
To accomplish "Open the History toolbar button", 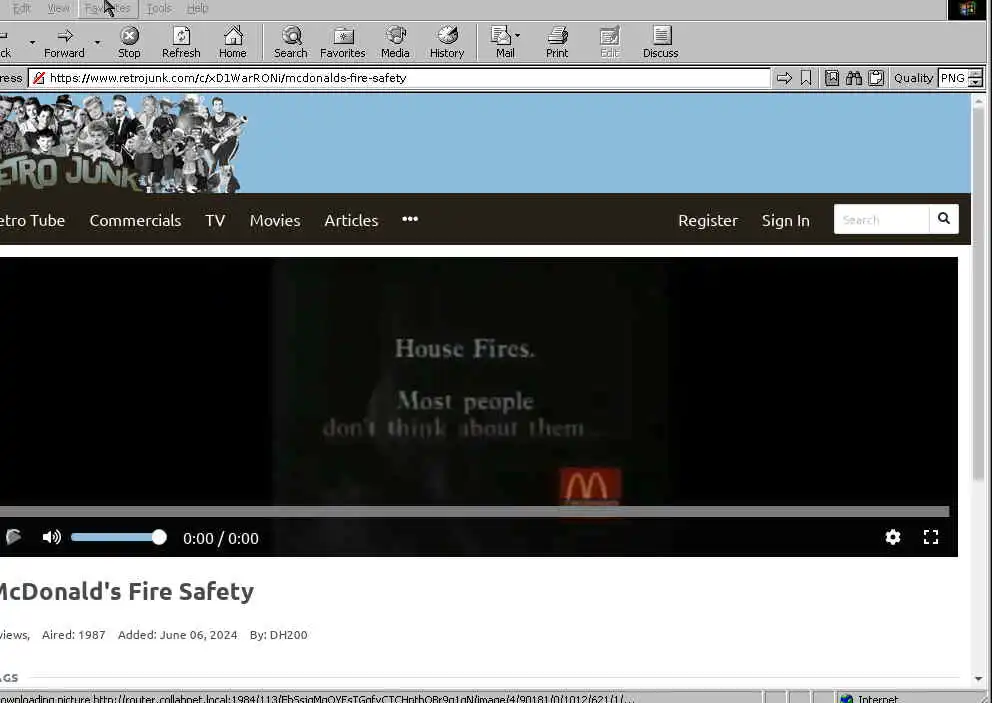I will pos(447,42).
